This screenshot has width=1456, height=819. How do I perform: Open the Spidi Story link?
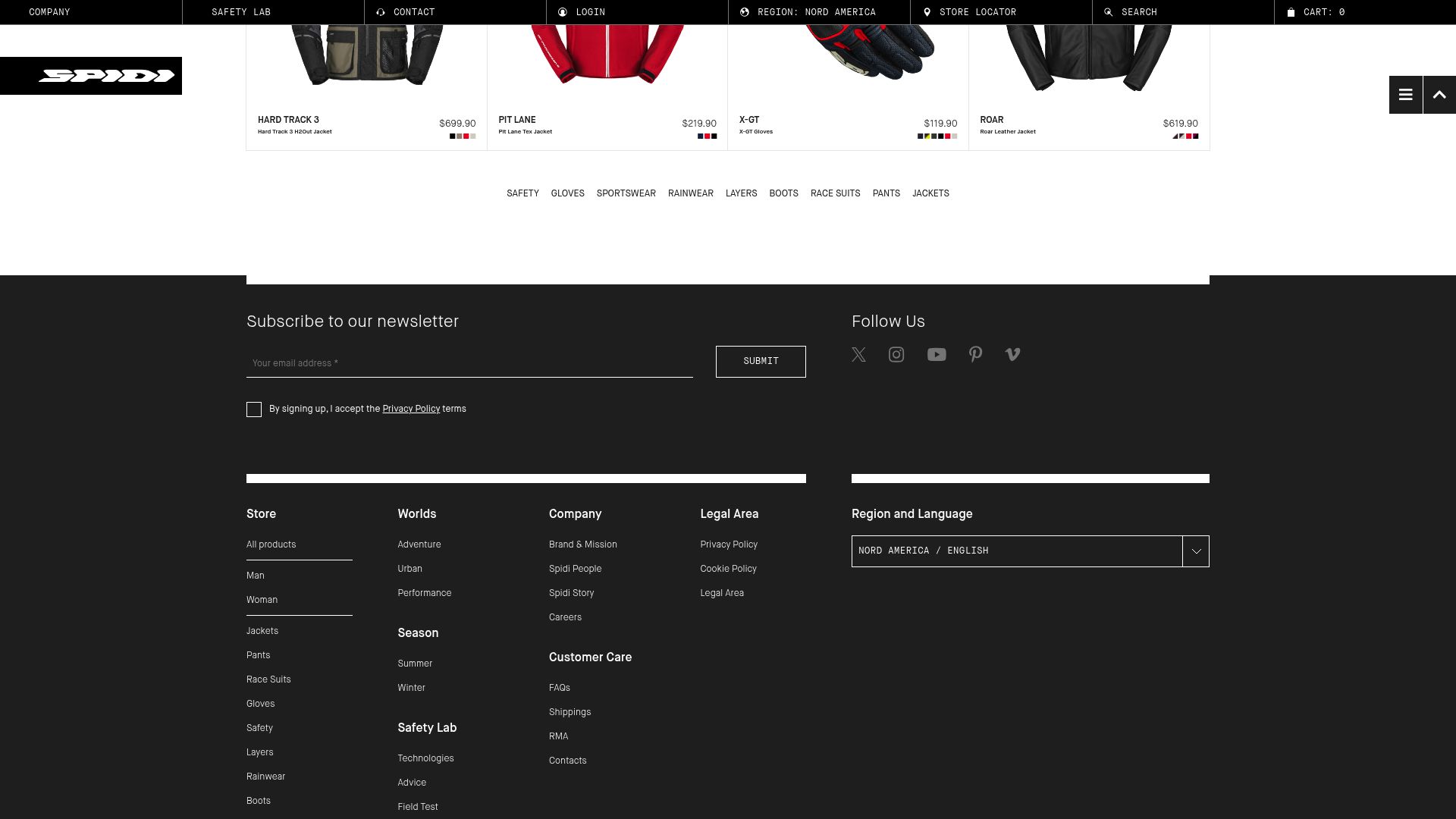(571, 593)
